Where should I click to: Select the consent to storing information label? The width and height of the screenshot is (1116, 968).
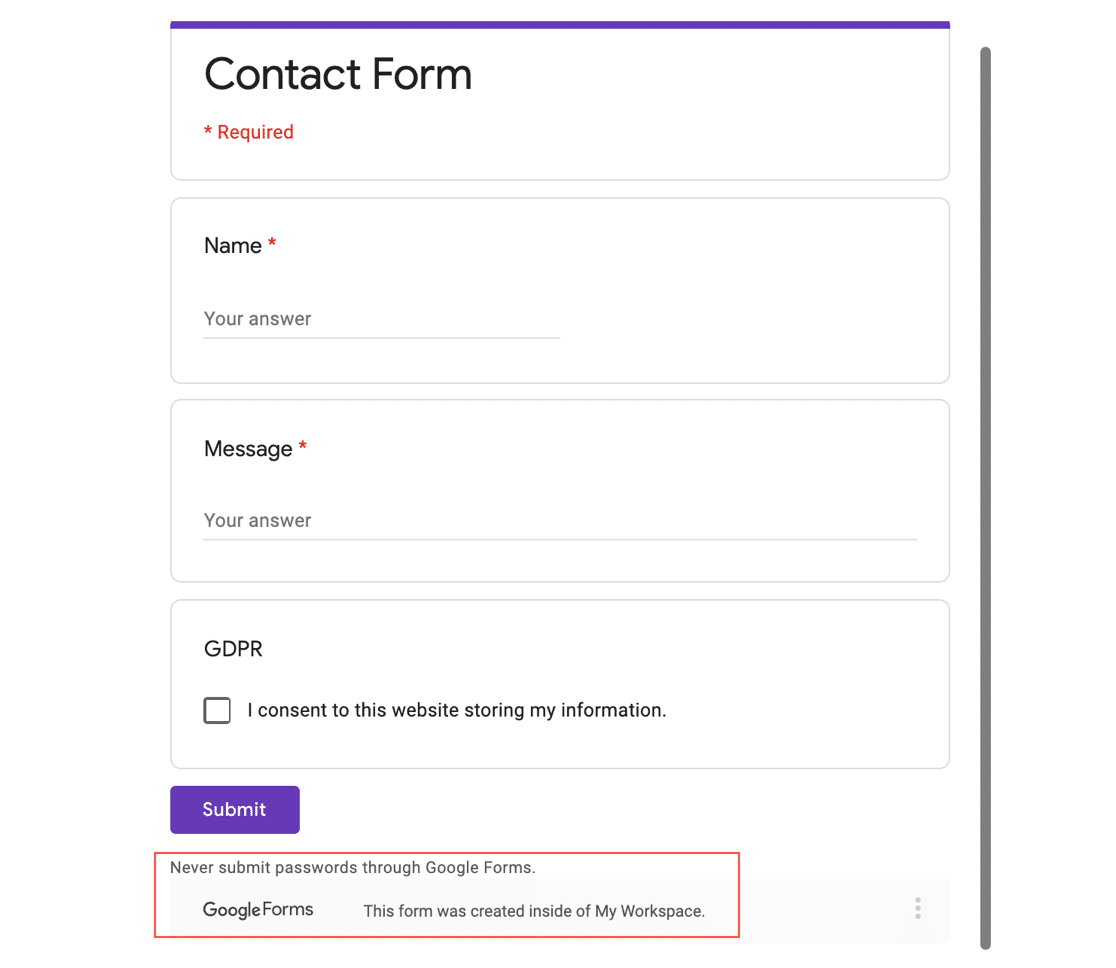(x=456, y=710)
